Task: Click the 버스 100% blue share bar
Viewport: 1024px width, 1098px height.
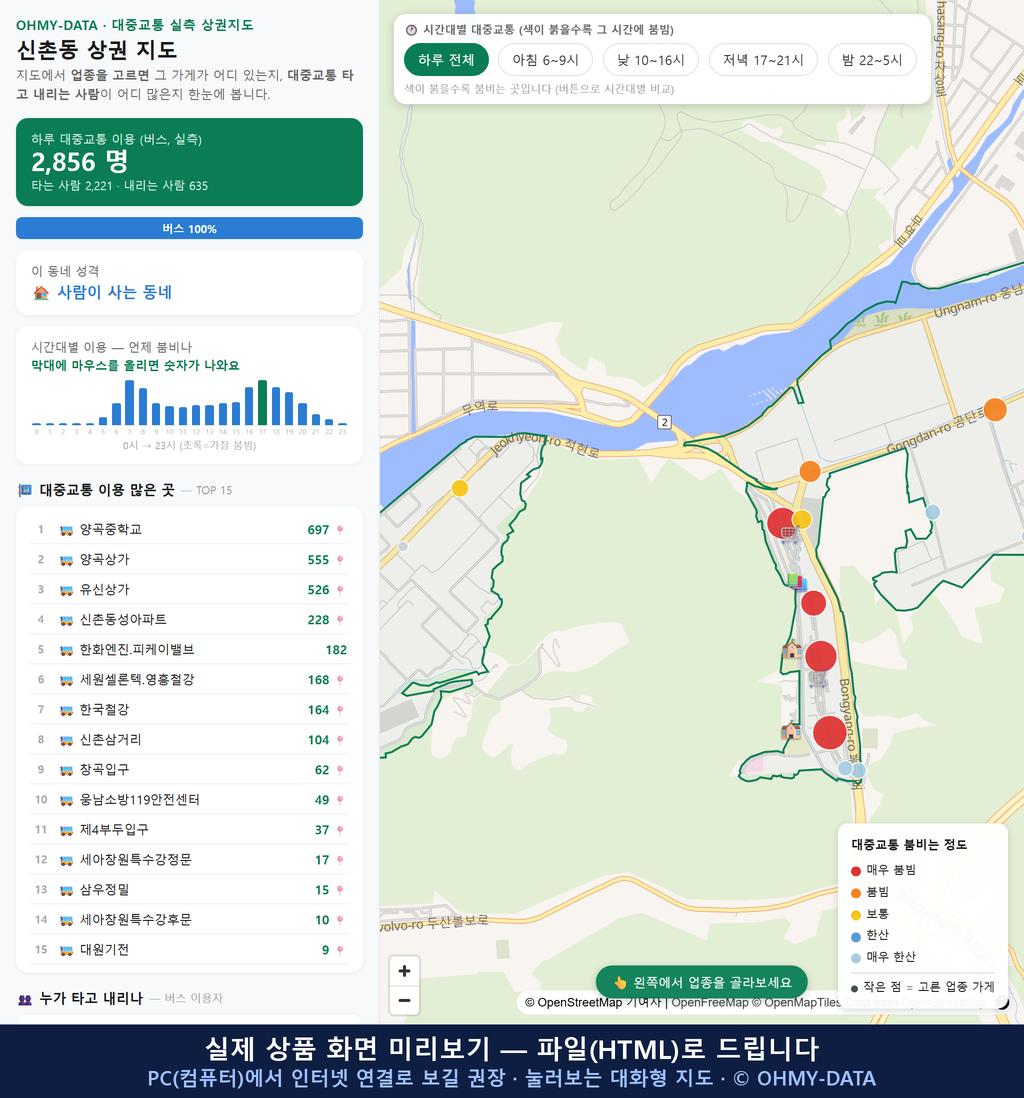Action: (x=189, y=228)
